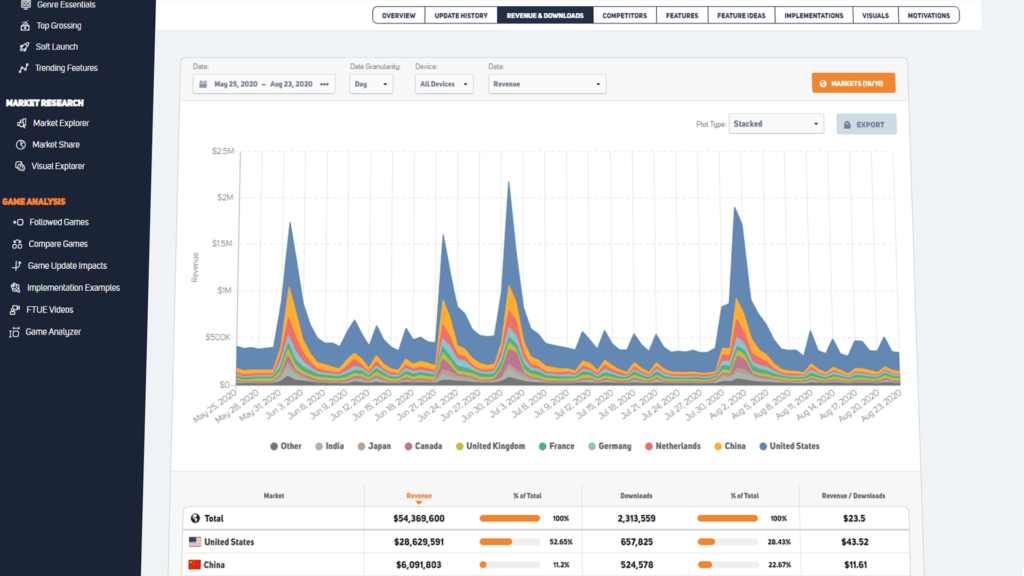
Task: Switch to the Competitors tab
Action: (624, 15)
